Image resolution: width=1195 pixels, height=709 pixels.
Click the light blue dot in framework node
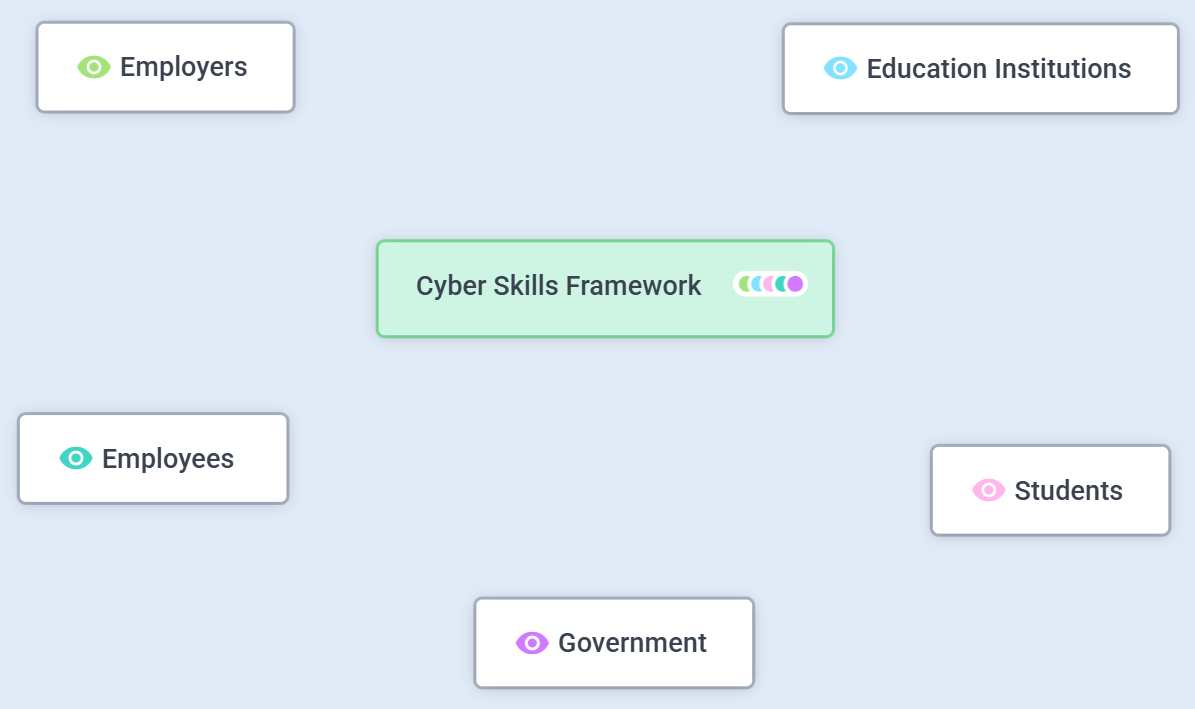(756, 284)
